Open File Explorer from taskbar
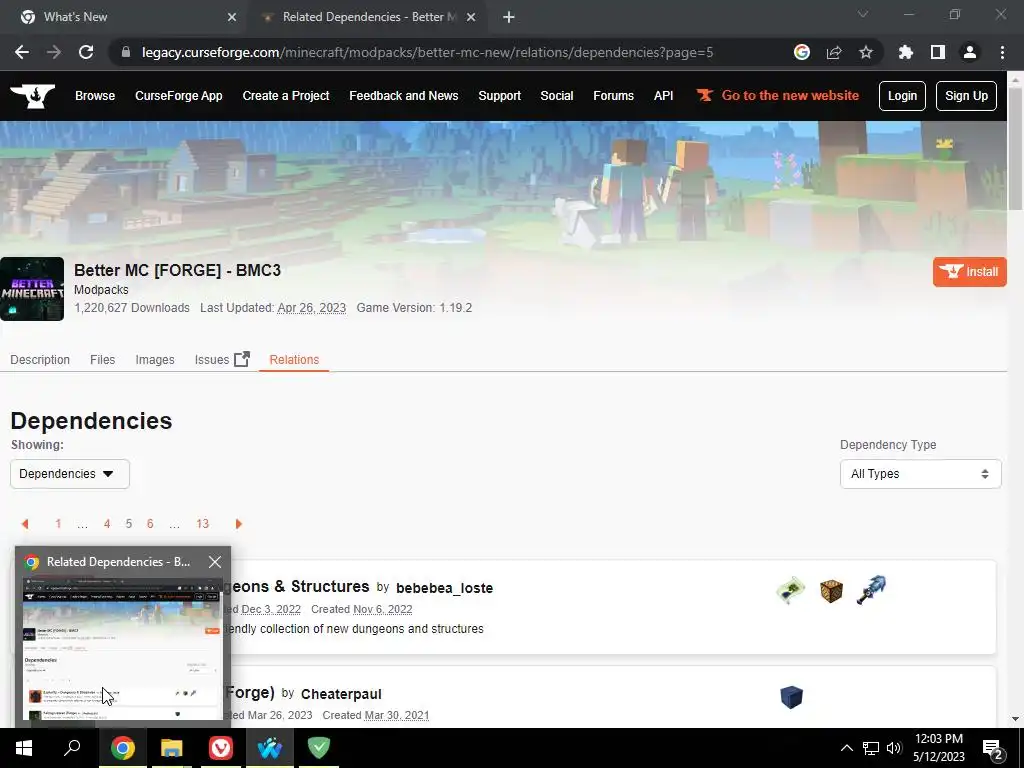Viewport: 1024px width, 768px height. pyautogui.click(x=172, y=748)
